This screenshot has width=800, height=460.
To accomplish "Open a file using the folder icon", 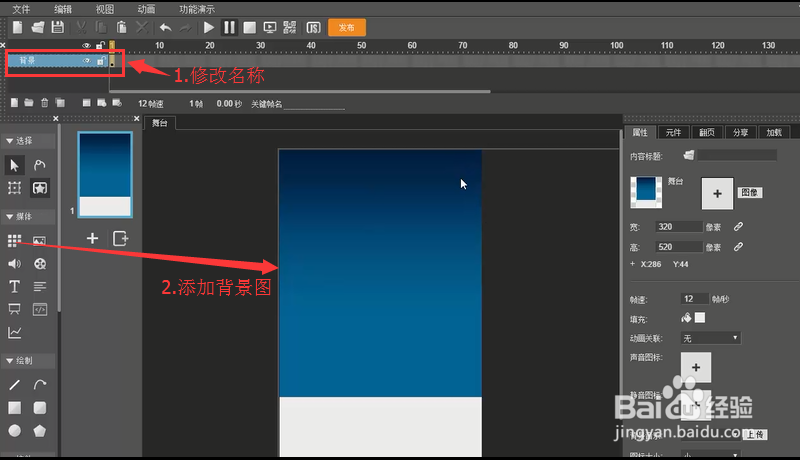I will 38,28.
